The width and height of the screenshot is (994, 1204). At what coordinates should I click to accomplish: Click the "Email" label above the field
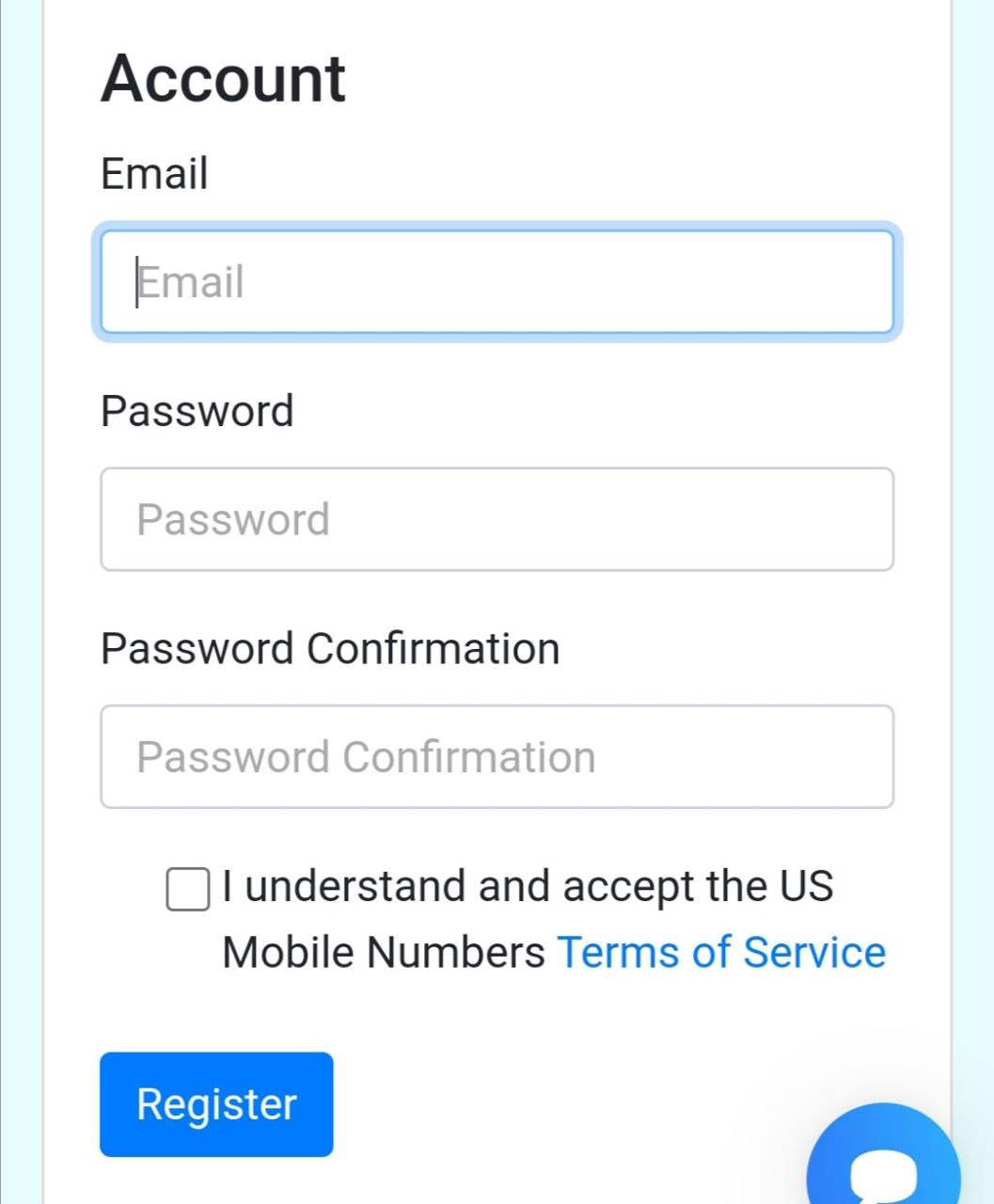pos(154,174)
